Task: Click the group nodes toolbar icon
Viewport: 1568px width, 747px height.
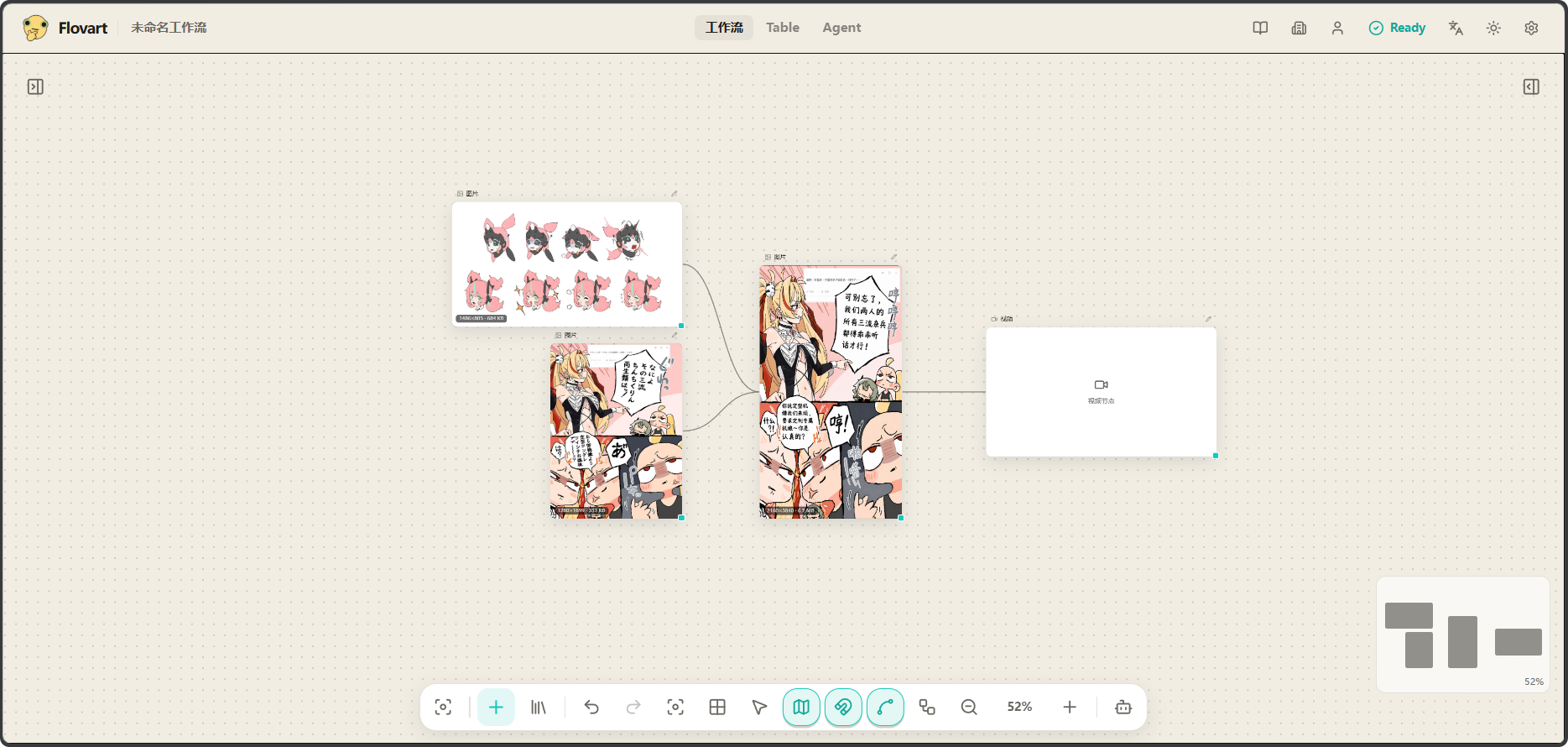Action: (927, 707)
